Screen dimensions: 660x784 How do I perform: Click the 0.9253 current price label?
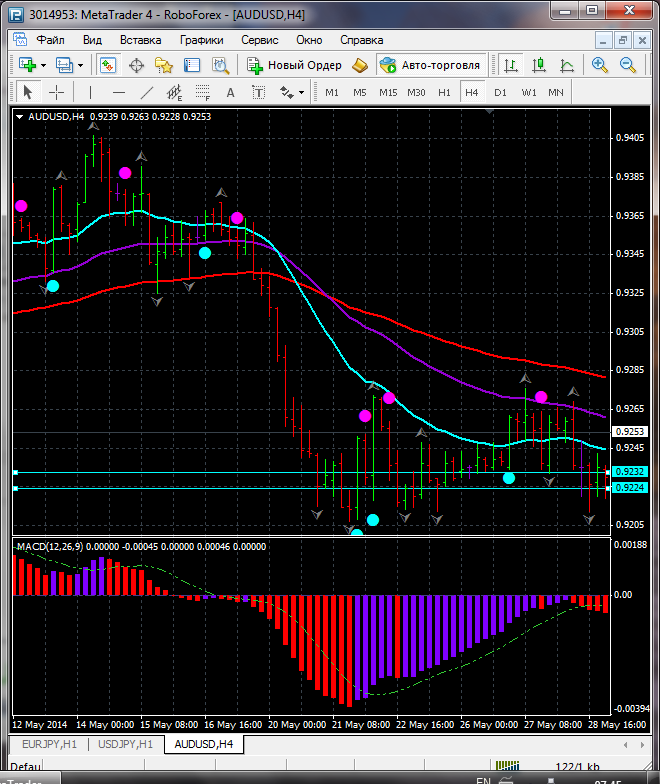(630, 432)
